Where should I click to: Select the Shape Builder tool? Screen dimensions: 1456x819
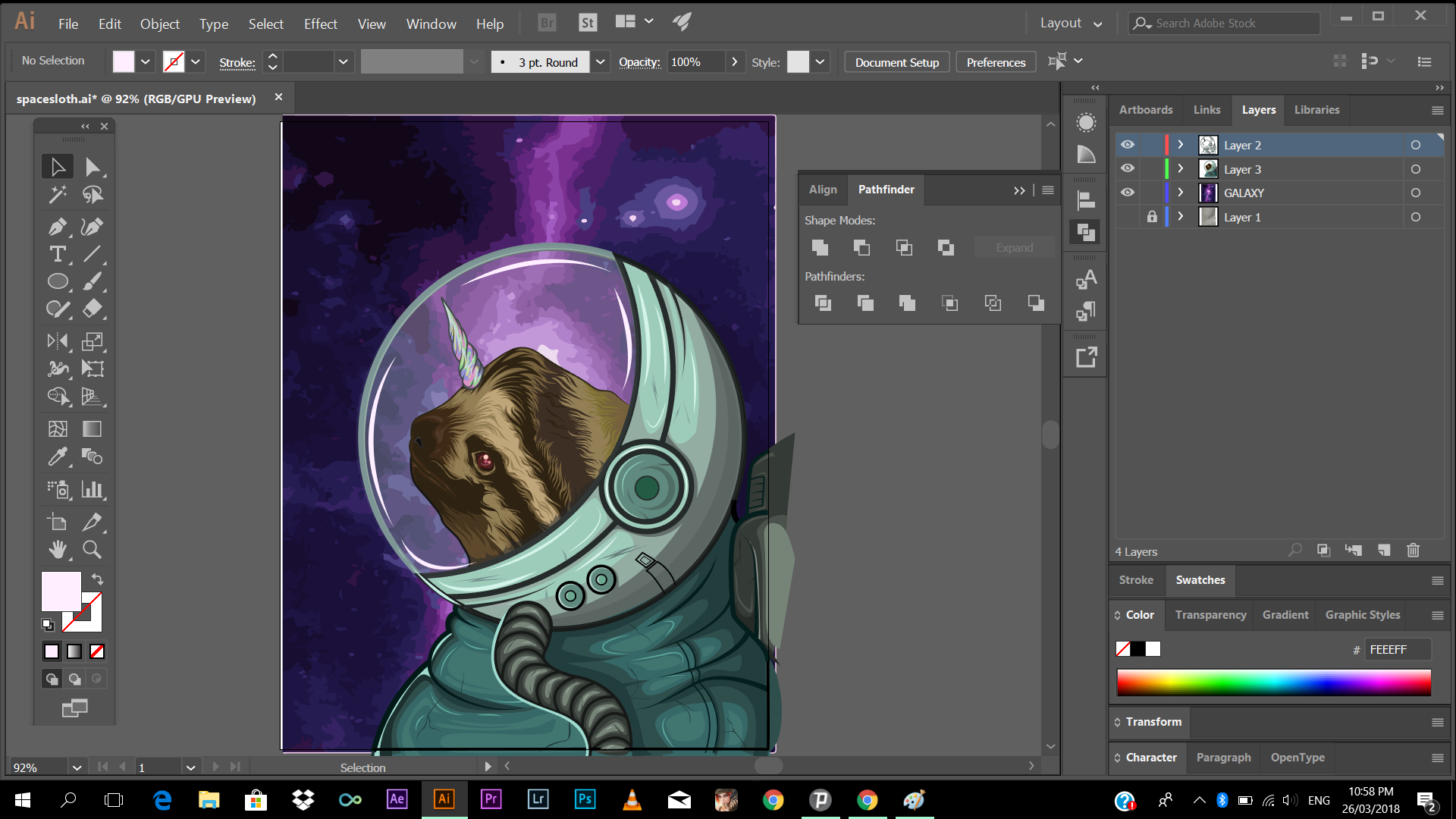tap(58, 396)
